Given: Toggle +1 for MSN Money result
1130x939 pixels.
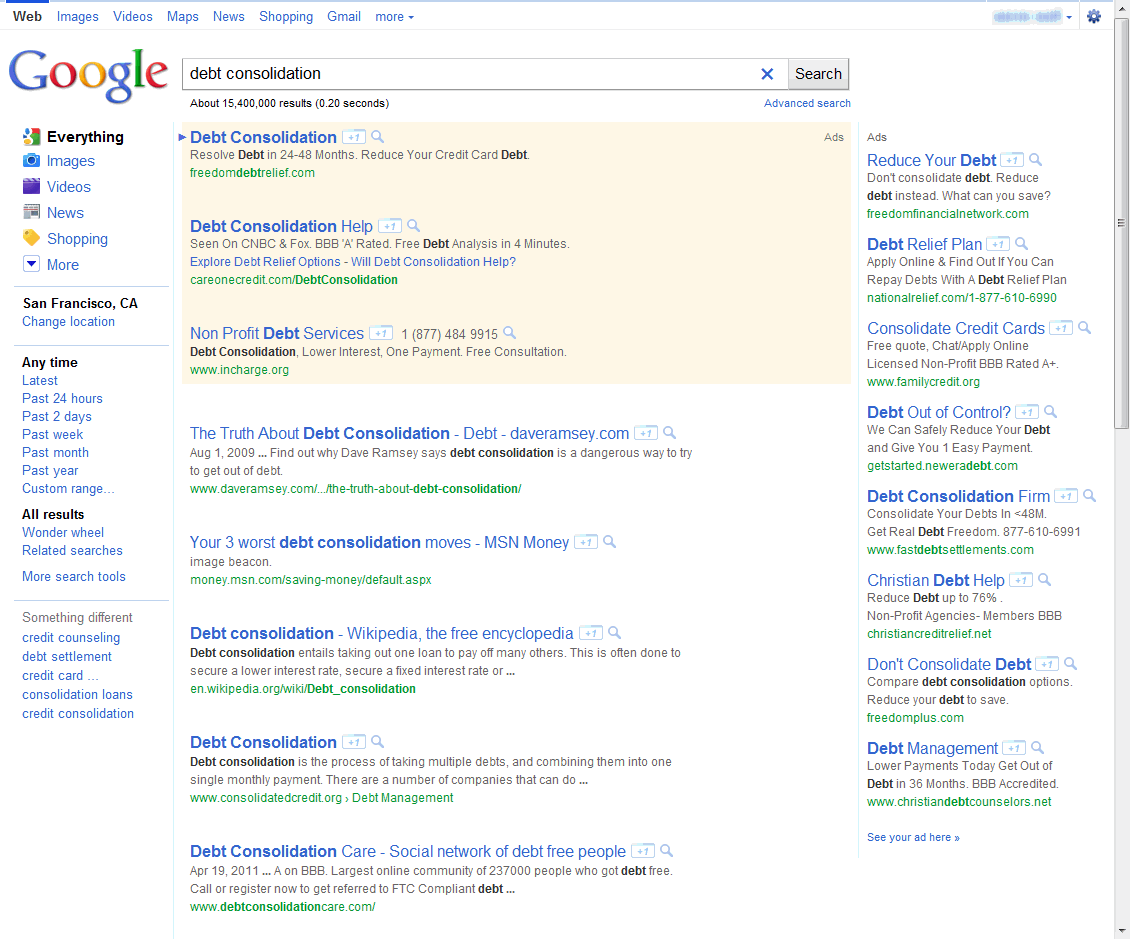Looking at the screenshot, I should pos(586,542).
